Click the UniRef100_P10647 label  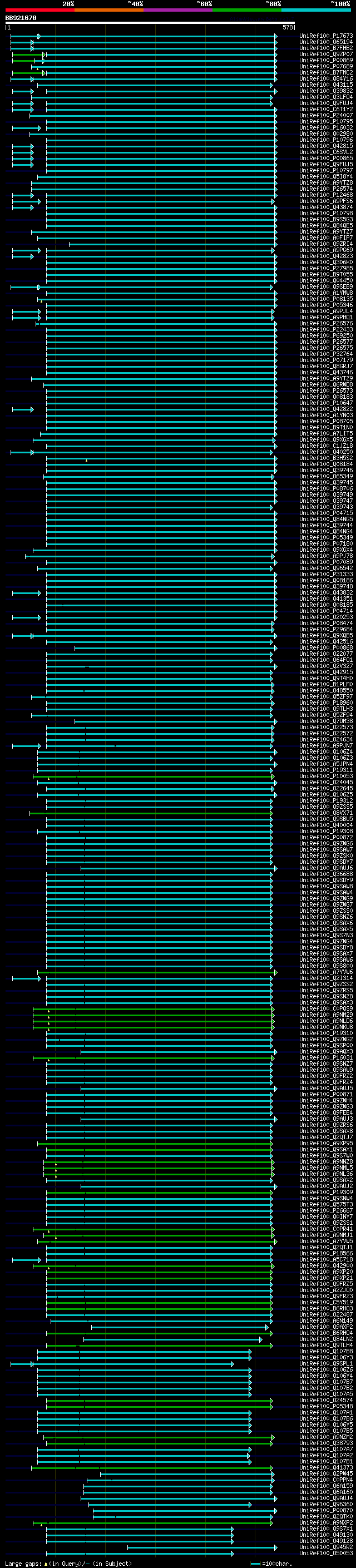tap(325, 403)
